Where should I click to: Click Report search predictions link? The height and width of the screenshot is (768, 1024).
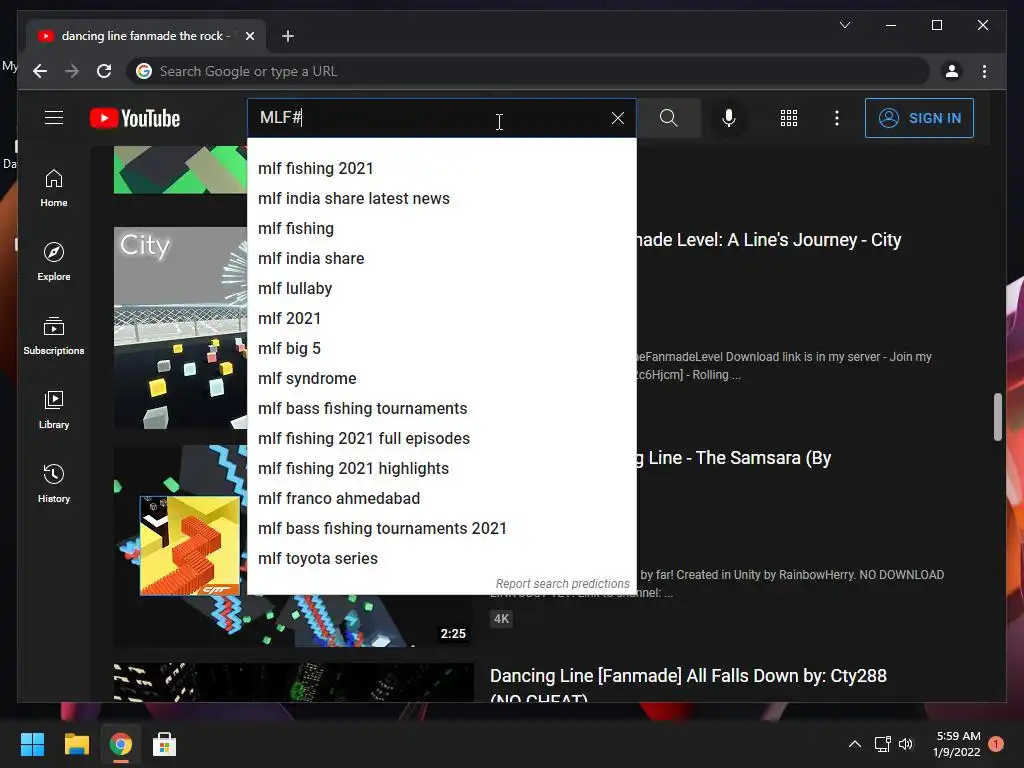(562, 584)
